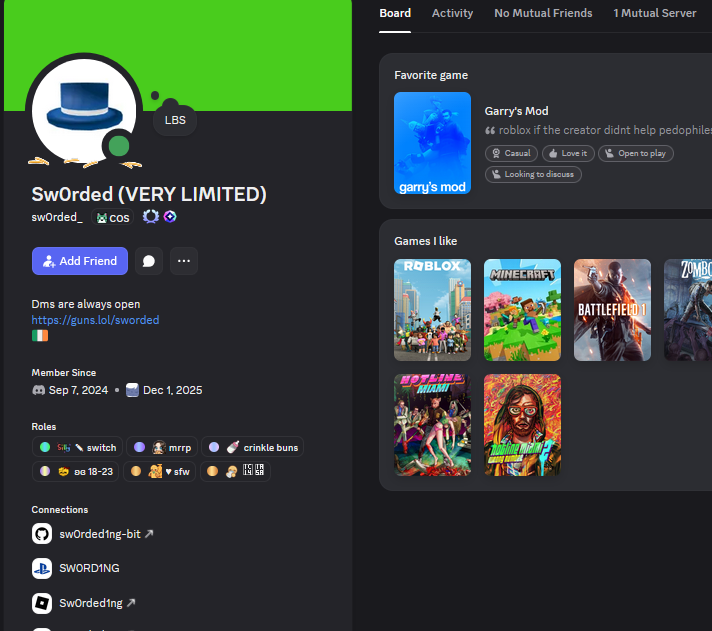712x631 pixels.
Task: Open the Battlefield 1 game cover
Action: click(612, 310)
